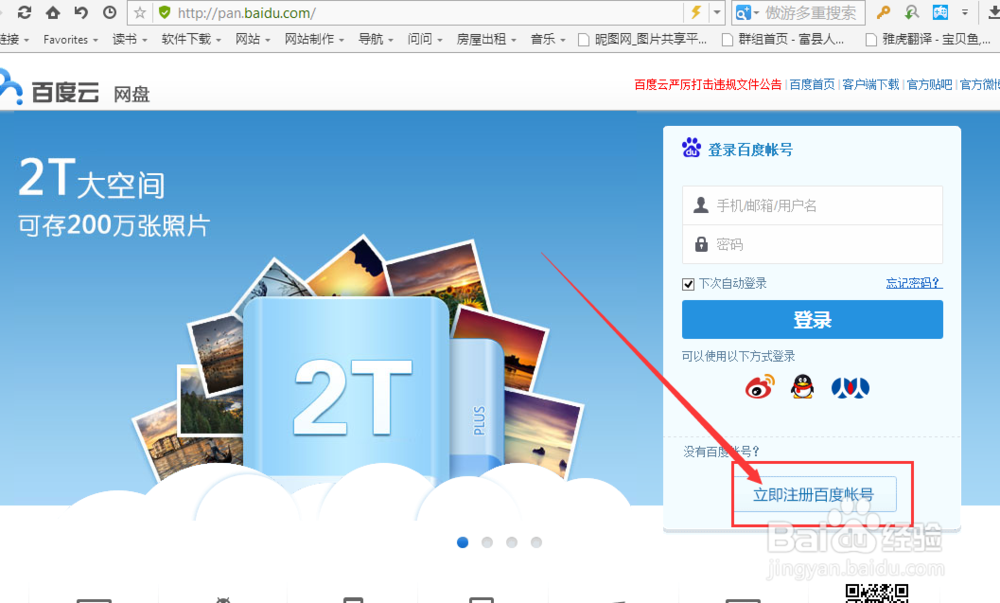The image size is (1000, 603).
Task: Open the 客户端下载 link
Action: pyautogui.click(x=871, y=85)
